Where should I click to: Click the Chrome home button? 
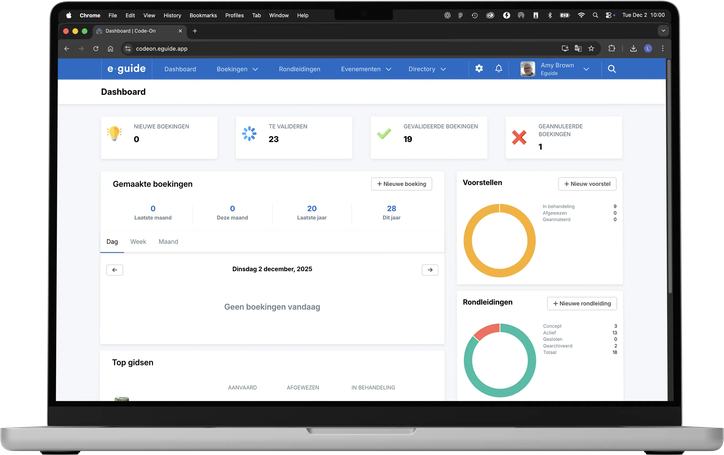tap(110, 49)
